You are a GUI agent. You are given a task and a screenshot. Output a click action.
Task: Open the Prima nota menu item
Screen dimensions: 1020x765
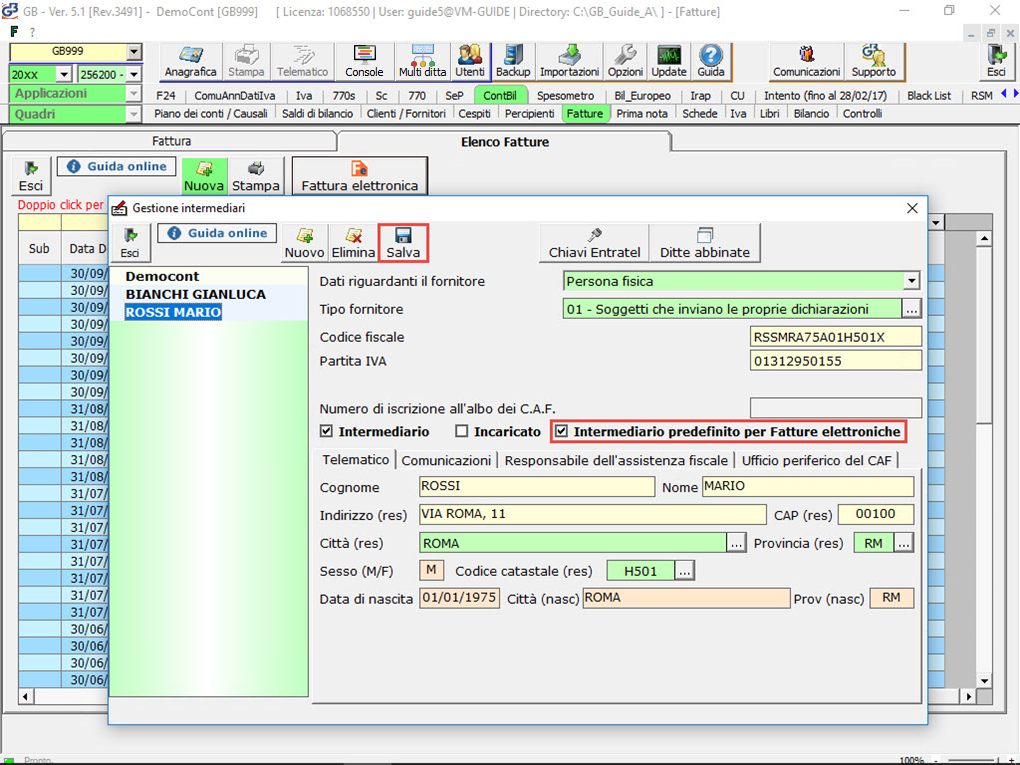[641, 114]
